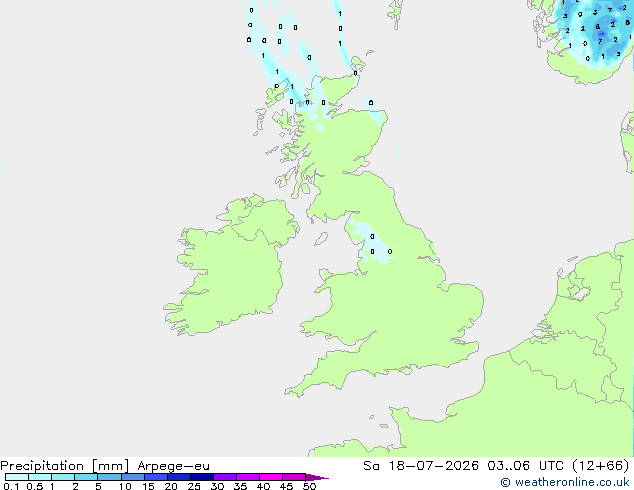Click the 'Precipitation [mm]' title text
The image size is (634, 490).
(65, 466)
